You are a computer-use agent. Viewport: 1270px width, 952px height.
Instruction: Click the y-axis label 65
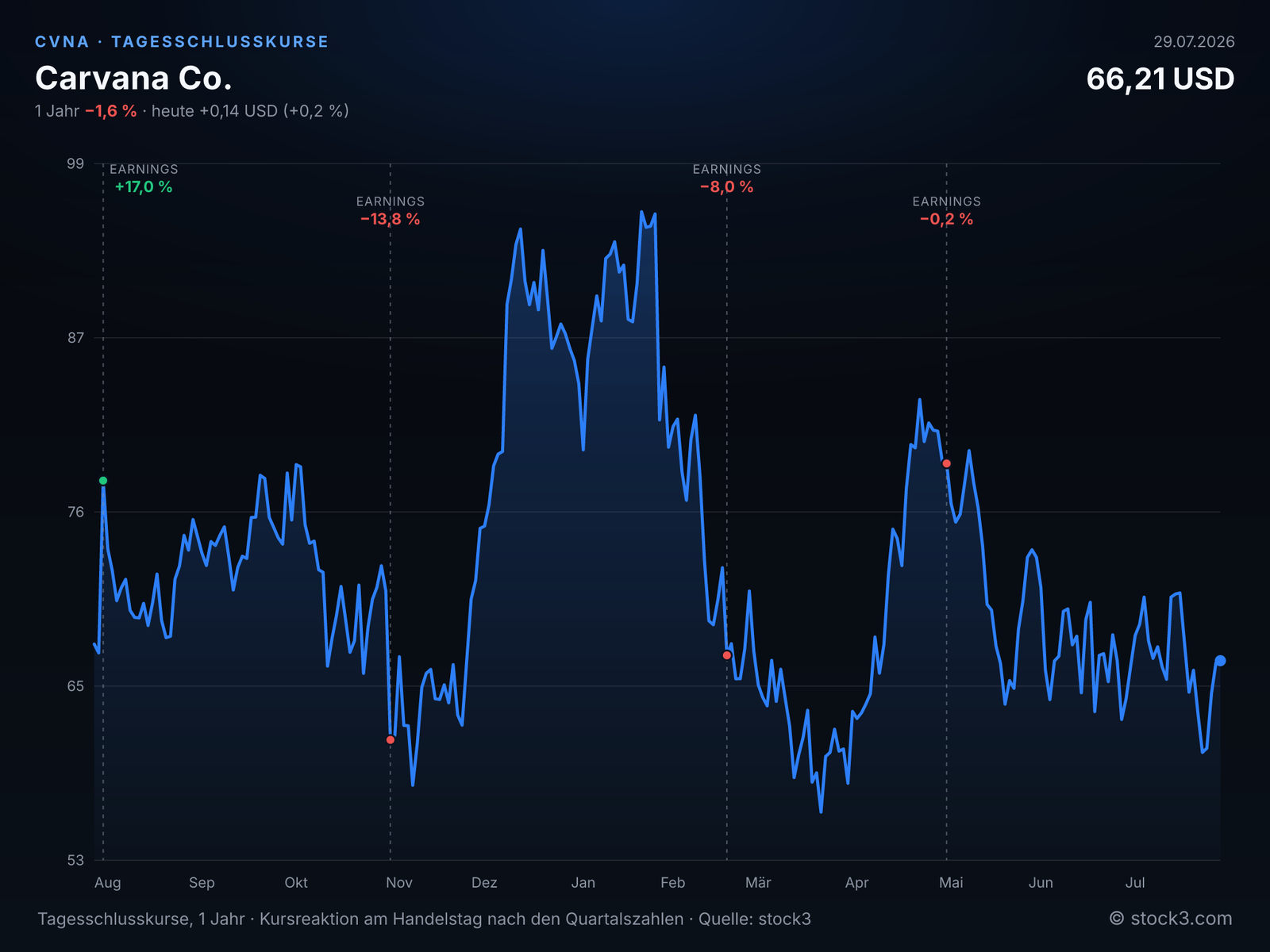tap(75, 685)
